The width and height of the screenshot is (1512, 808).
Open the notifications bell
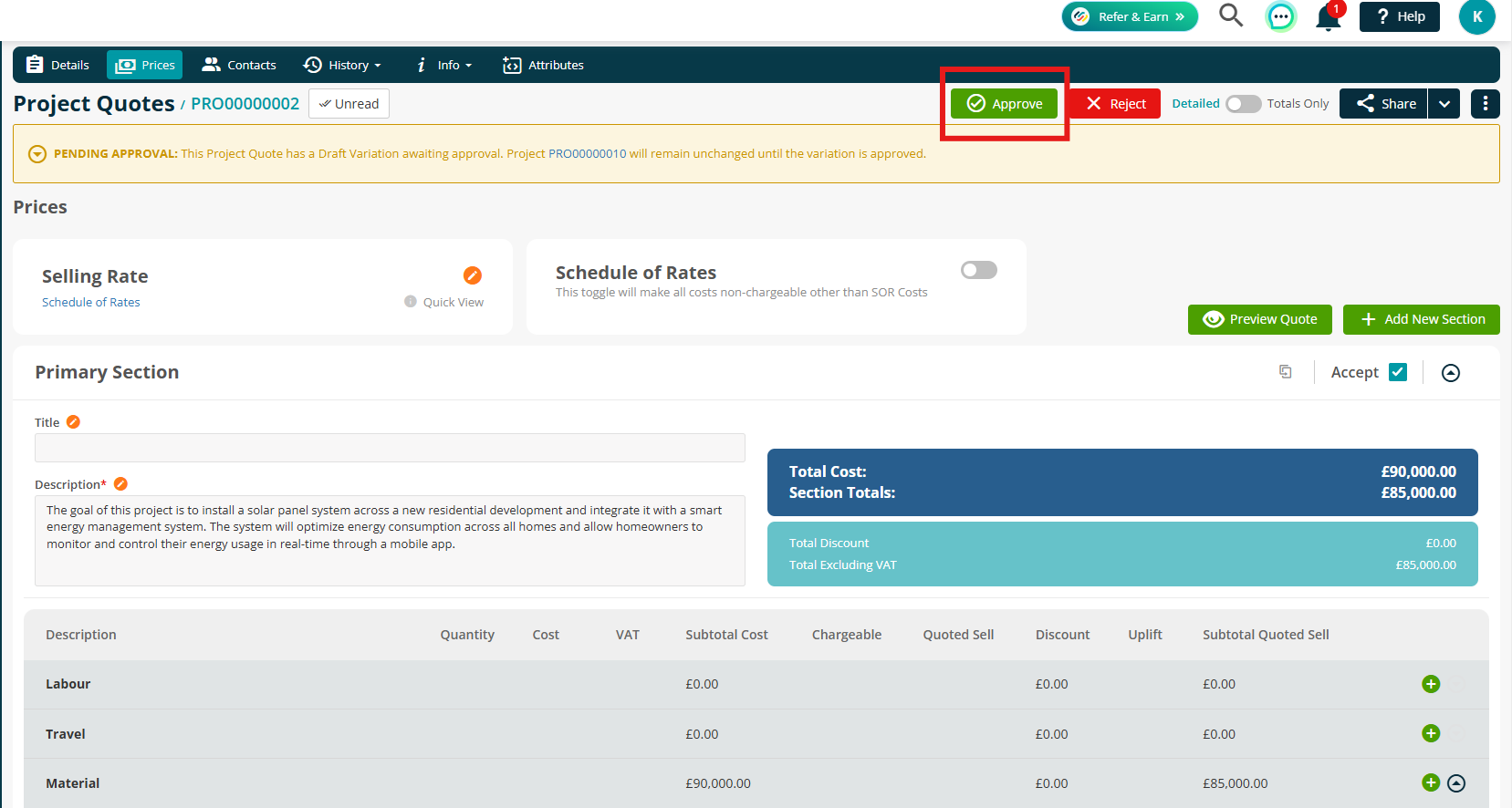[x=1329, y=17]
